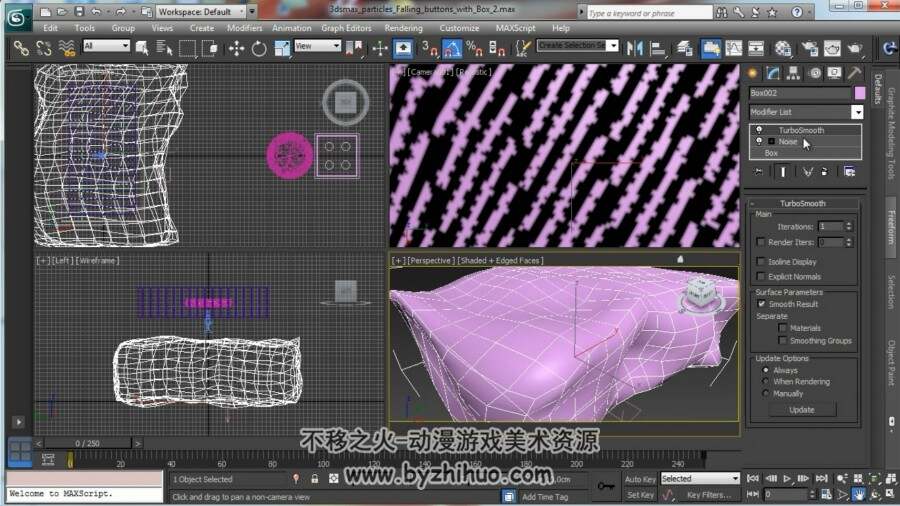
Task: Open the Edit menu
Action: pyautogui.click(x=51, y=28)
